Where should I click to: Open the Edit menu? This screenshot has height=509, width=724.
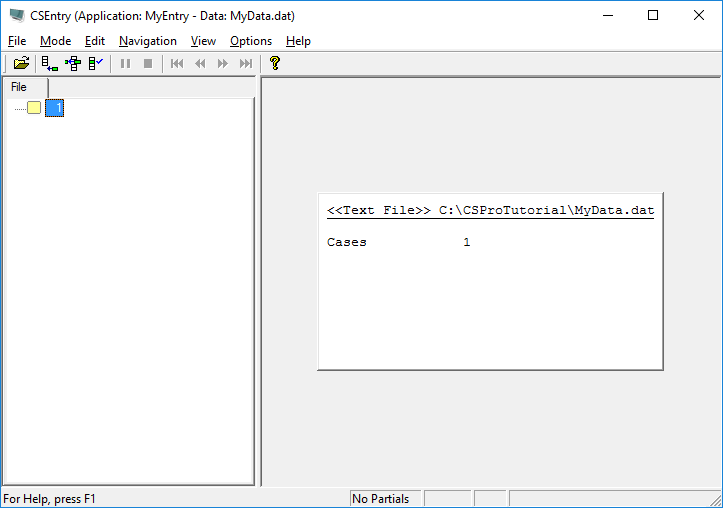pyautogui.click(x=95, y=41)
